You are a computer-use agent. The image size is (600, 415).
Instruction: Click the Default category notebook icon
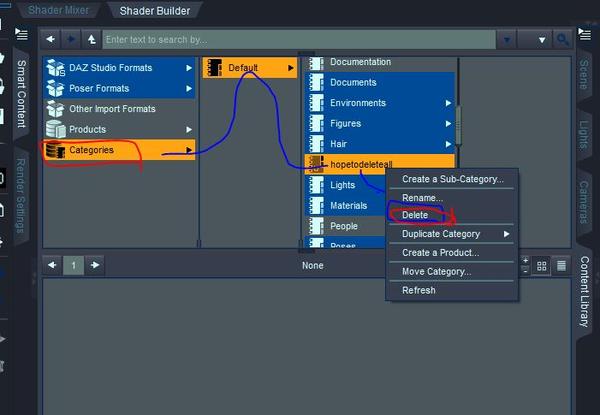[214, 68]
